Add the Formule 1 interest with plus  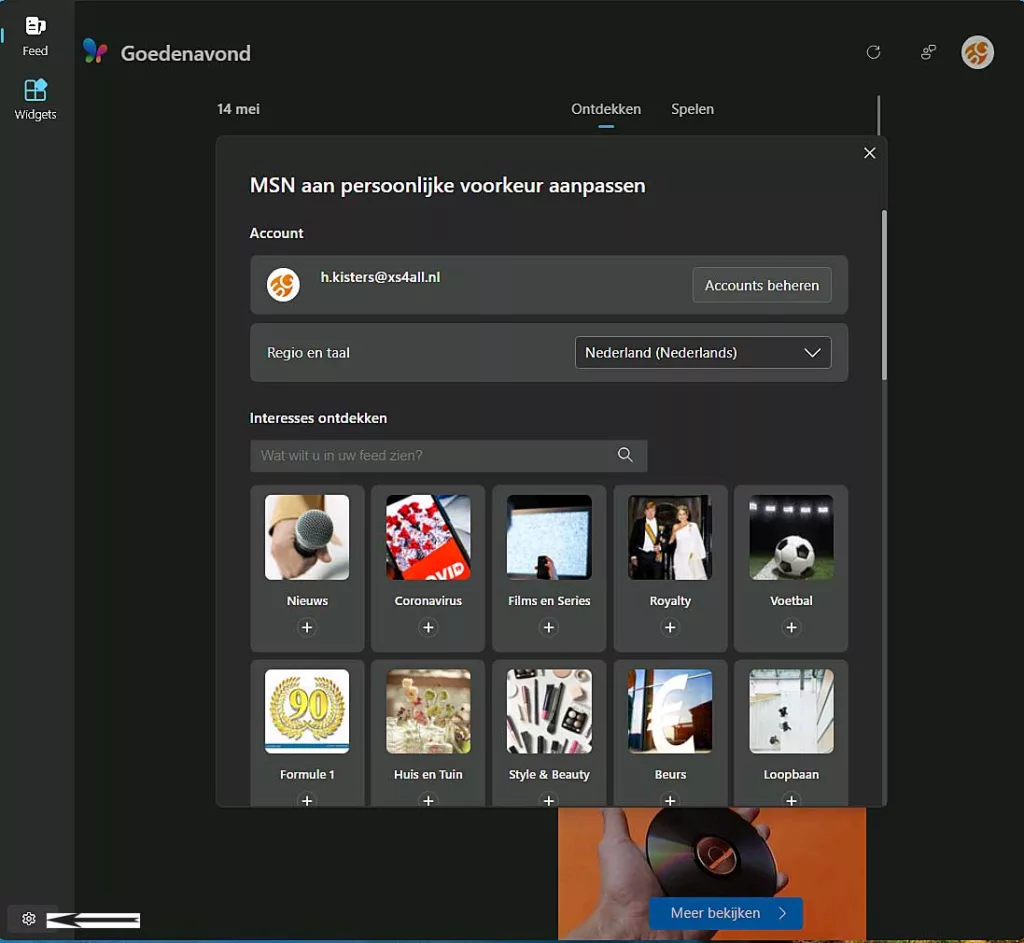click(307, 800)
